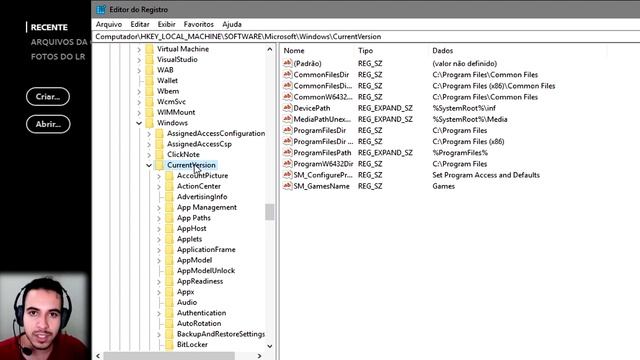Click the Virtual Machine folder icon
640x360 pixels.
150,49
